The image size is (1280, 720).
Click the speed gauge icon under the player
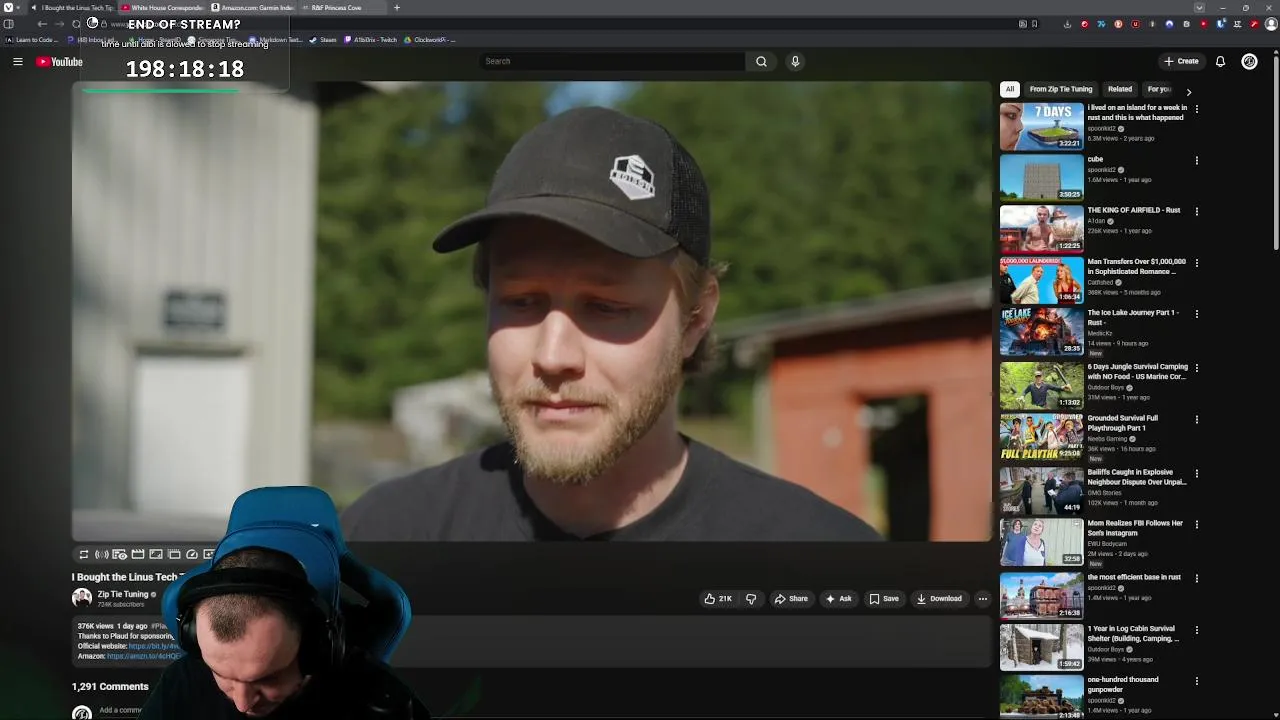pos(192,554)
